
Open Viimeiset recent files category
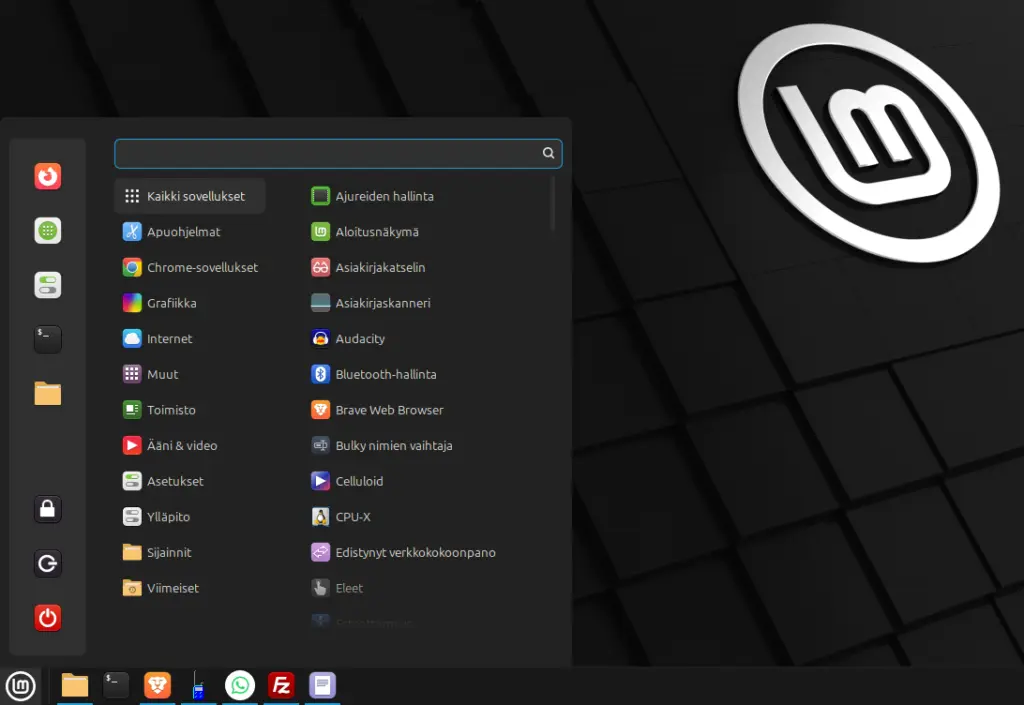pyautogui.click(x=189, y=588)
